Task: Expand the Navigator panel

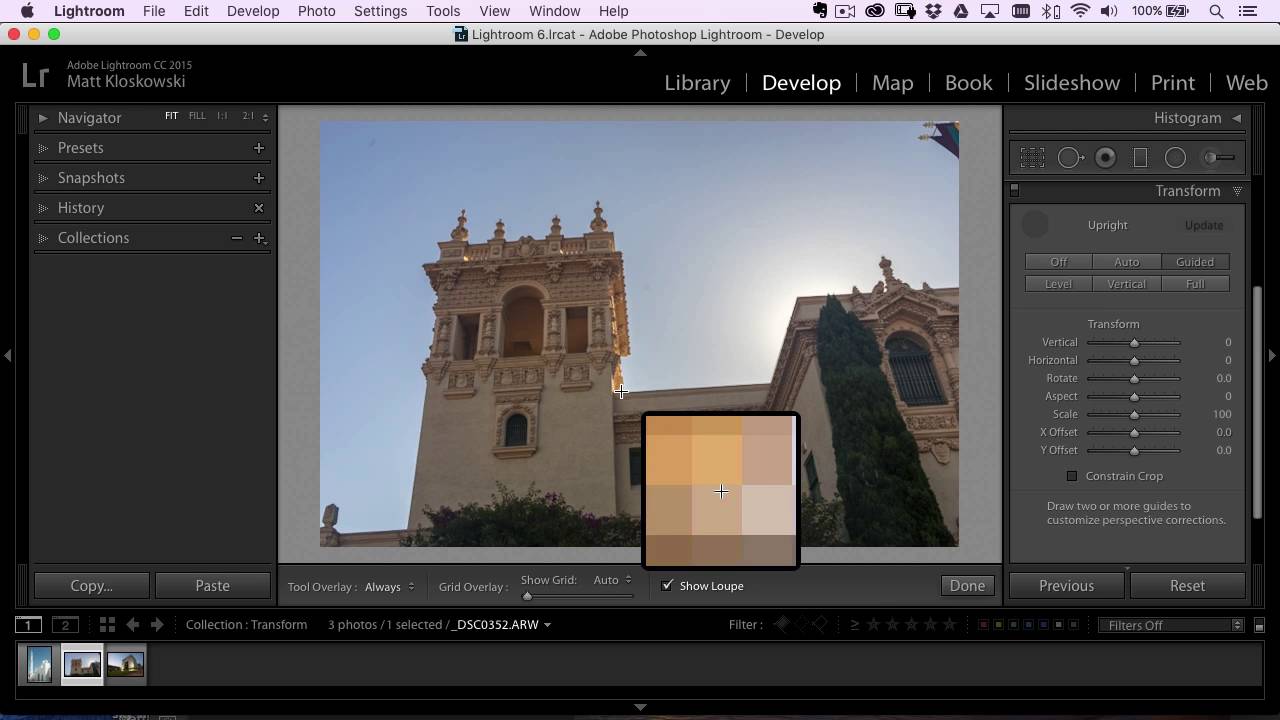Action: (43, 118)
